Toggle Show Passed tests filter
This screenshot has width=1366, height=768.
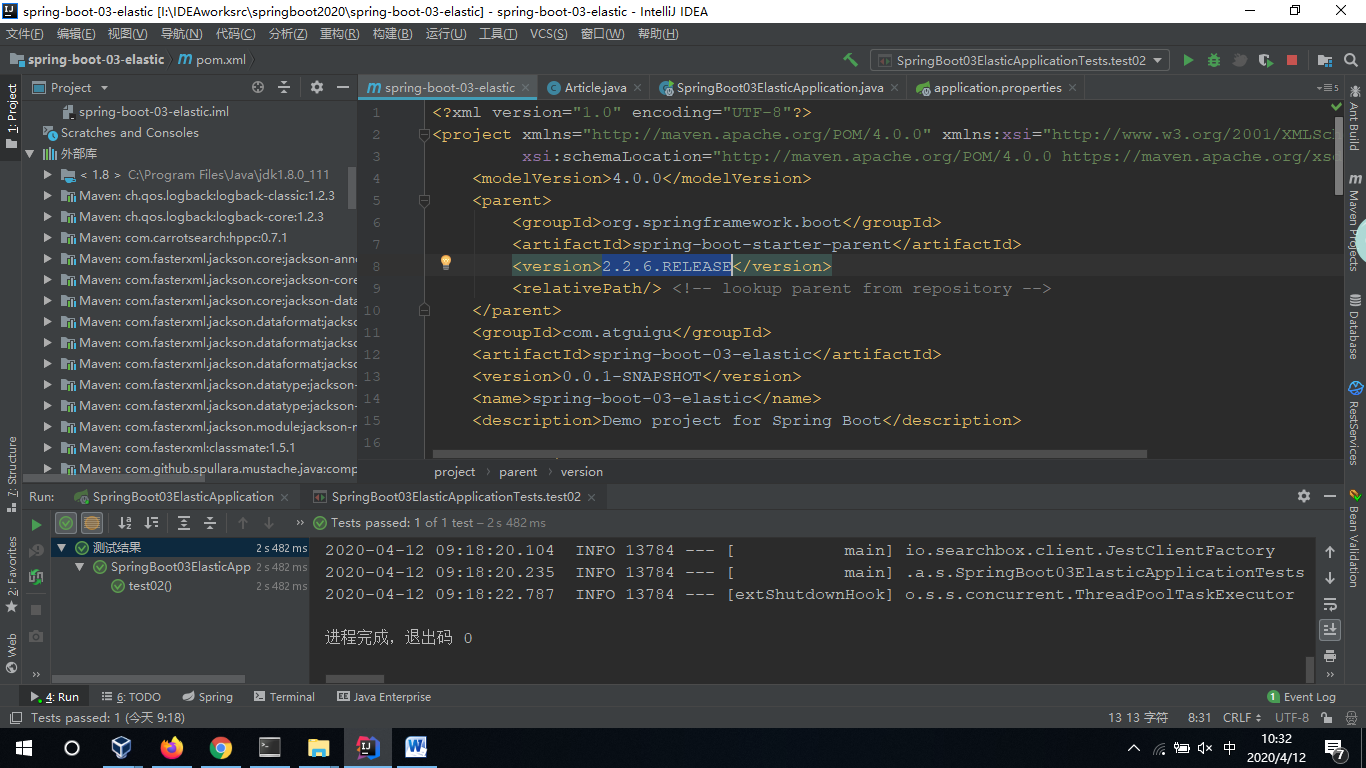point(65,522)
